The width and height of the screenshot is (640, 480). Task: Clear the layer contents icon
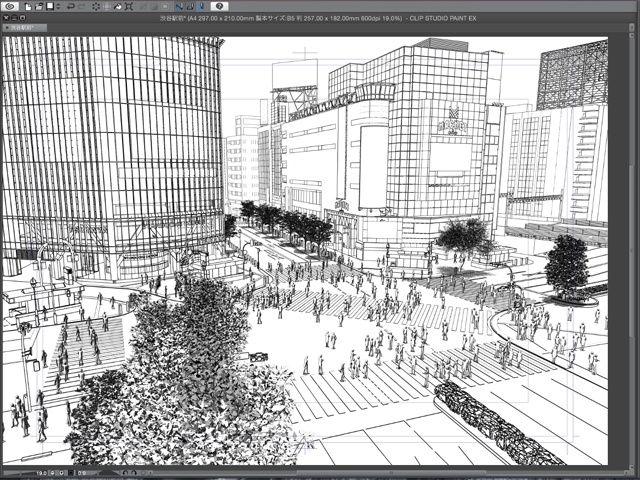tap(96, 6)
